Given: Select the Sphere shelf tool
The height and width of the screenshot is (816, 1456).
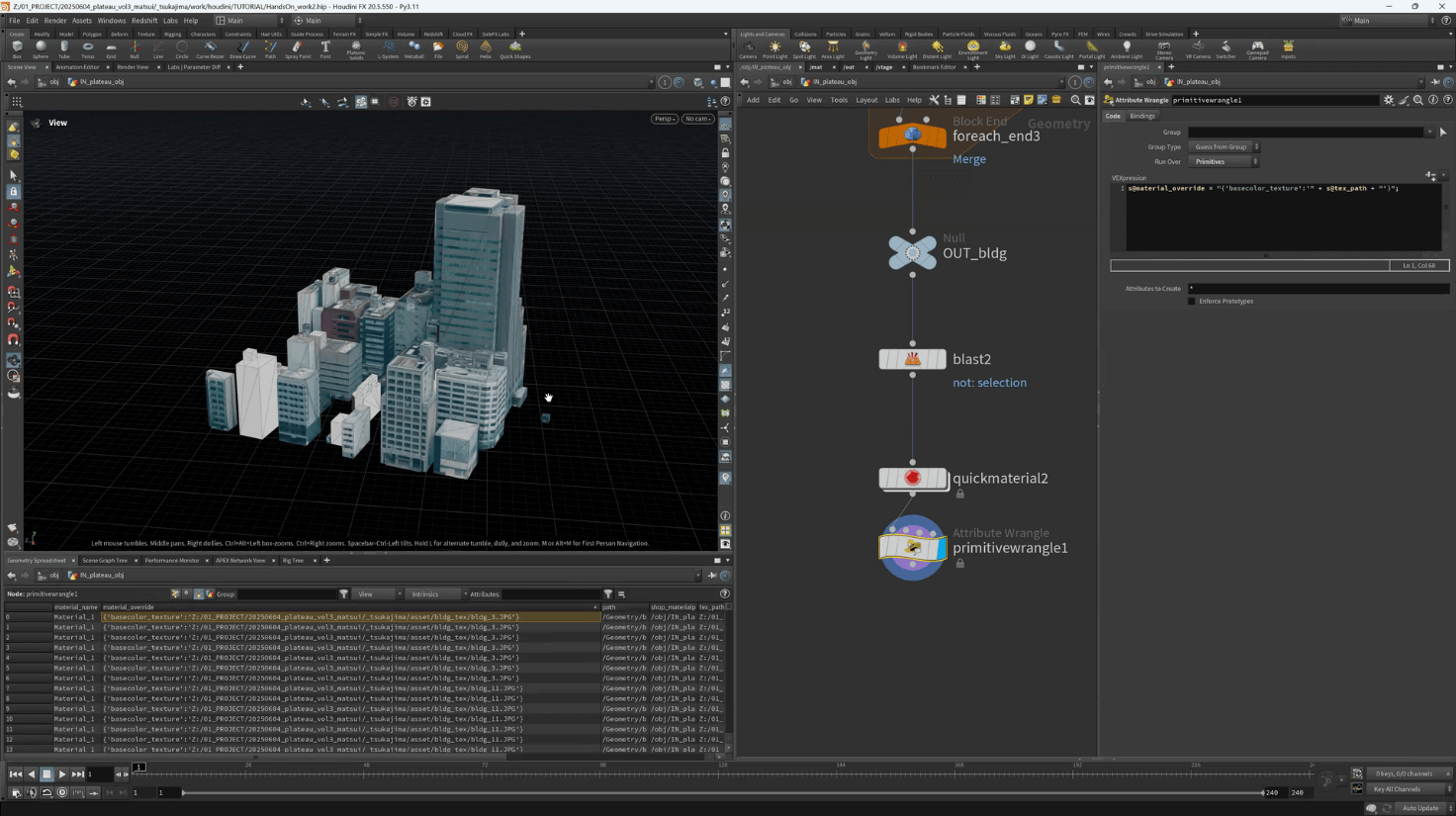Looking at the screenshot, I should pyautogui.click(x=41, y=48).
